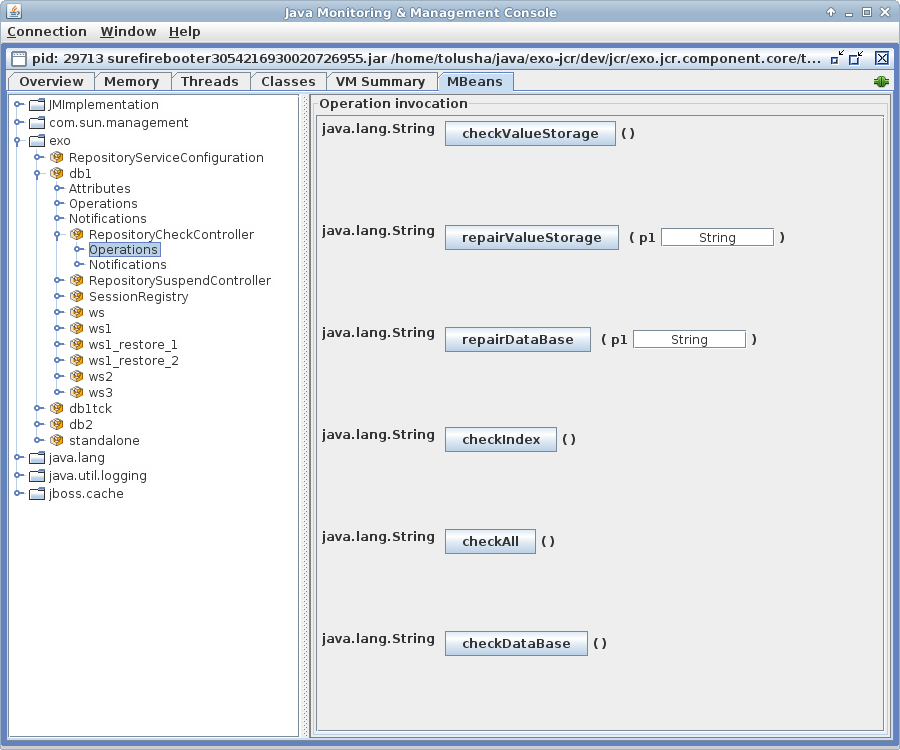Viewport: 900px width, 750px height.
Task: Expand the db2 tree node
Action: click(x=39, y=425)
